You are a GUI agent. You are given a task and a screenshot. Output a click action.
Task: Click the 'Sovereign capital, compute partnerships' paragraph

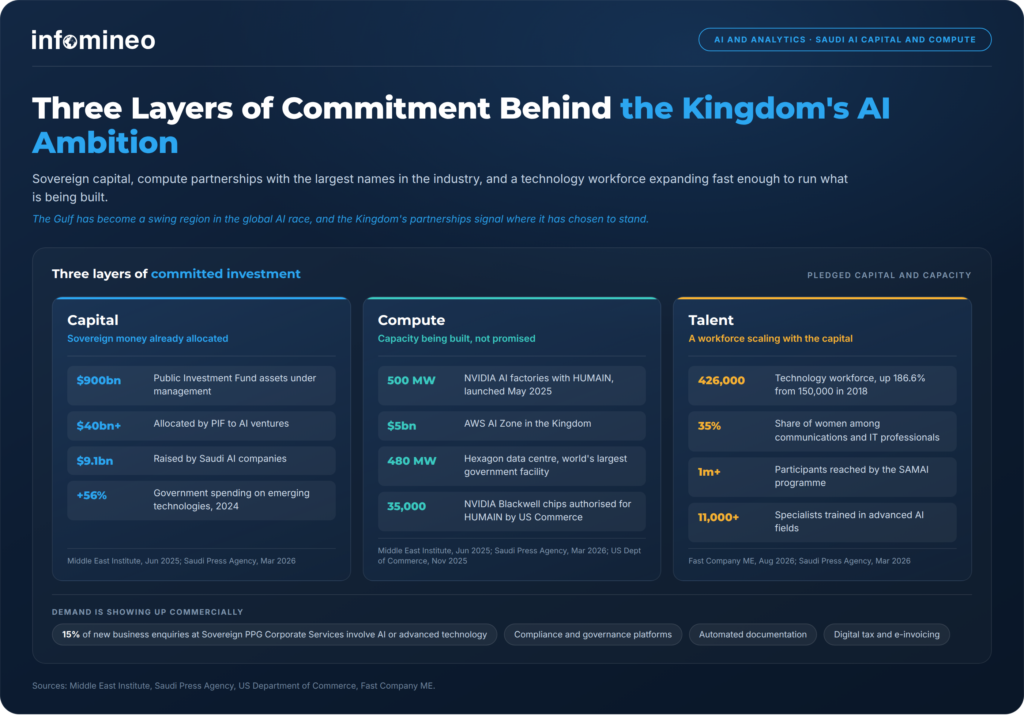(440, 187)
